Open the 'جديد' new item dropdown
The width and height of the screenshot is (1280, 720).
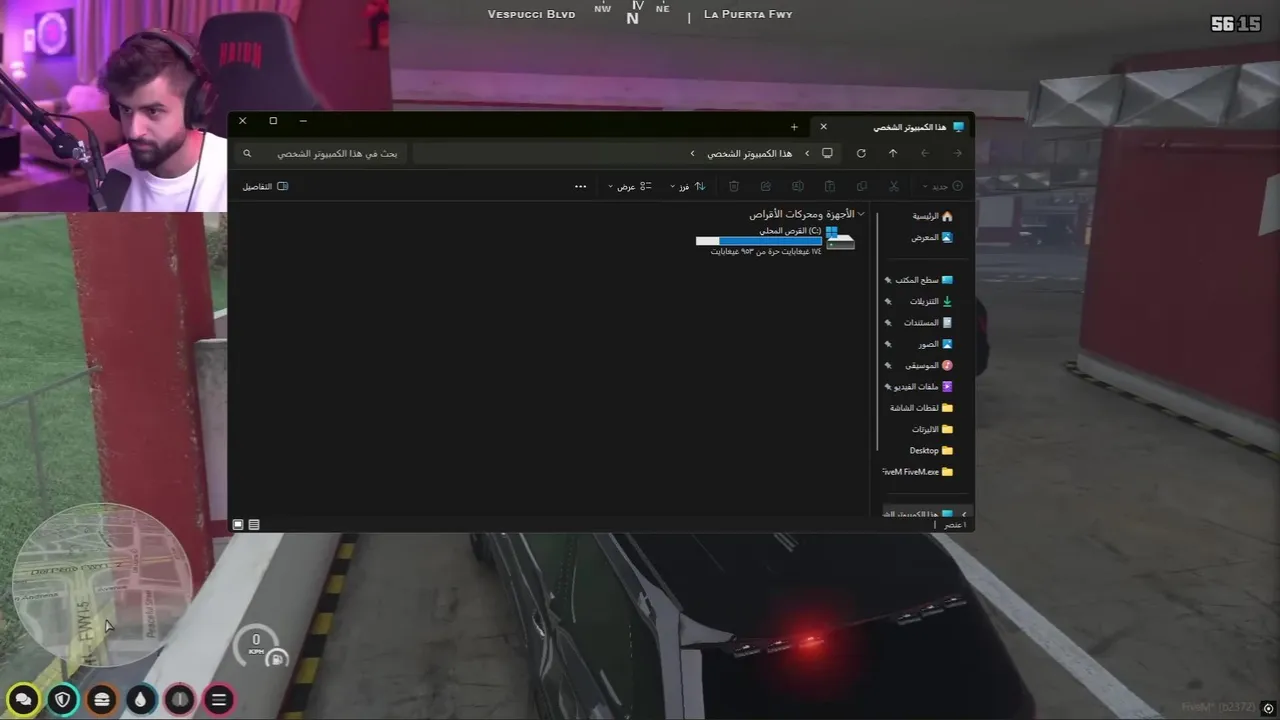[x=943, y=186]
